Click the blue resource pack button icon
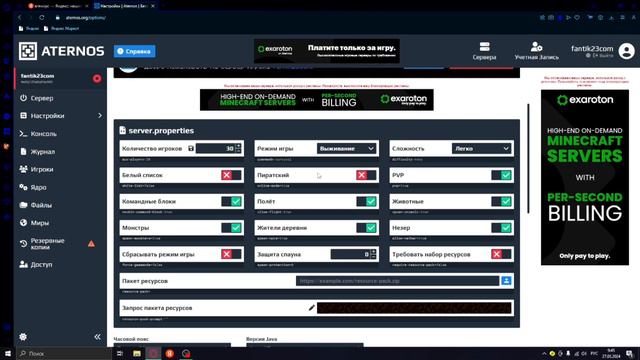The image size is (640, 360). tap(506, 281)
